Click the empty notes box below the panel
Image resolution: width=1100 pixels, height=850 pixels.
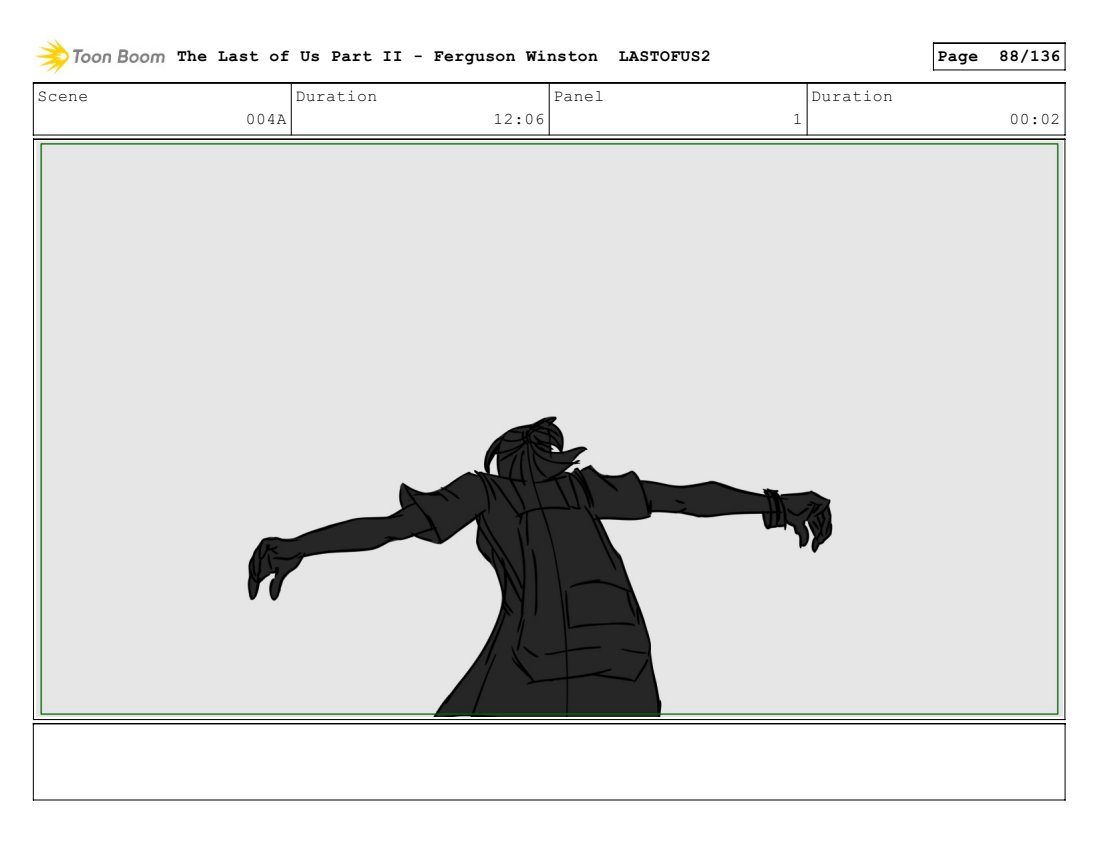(549, 762)
